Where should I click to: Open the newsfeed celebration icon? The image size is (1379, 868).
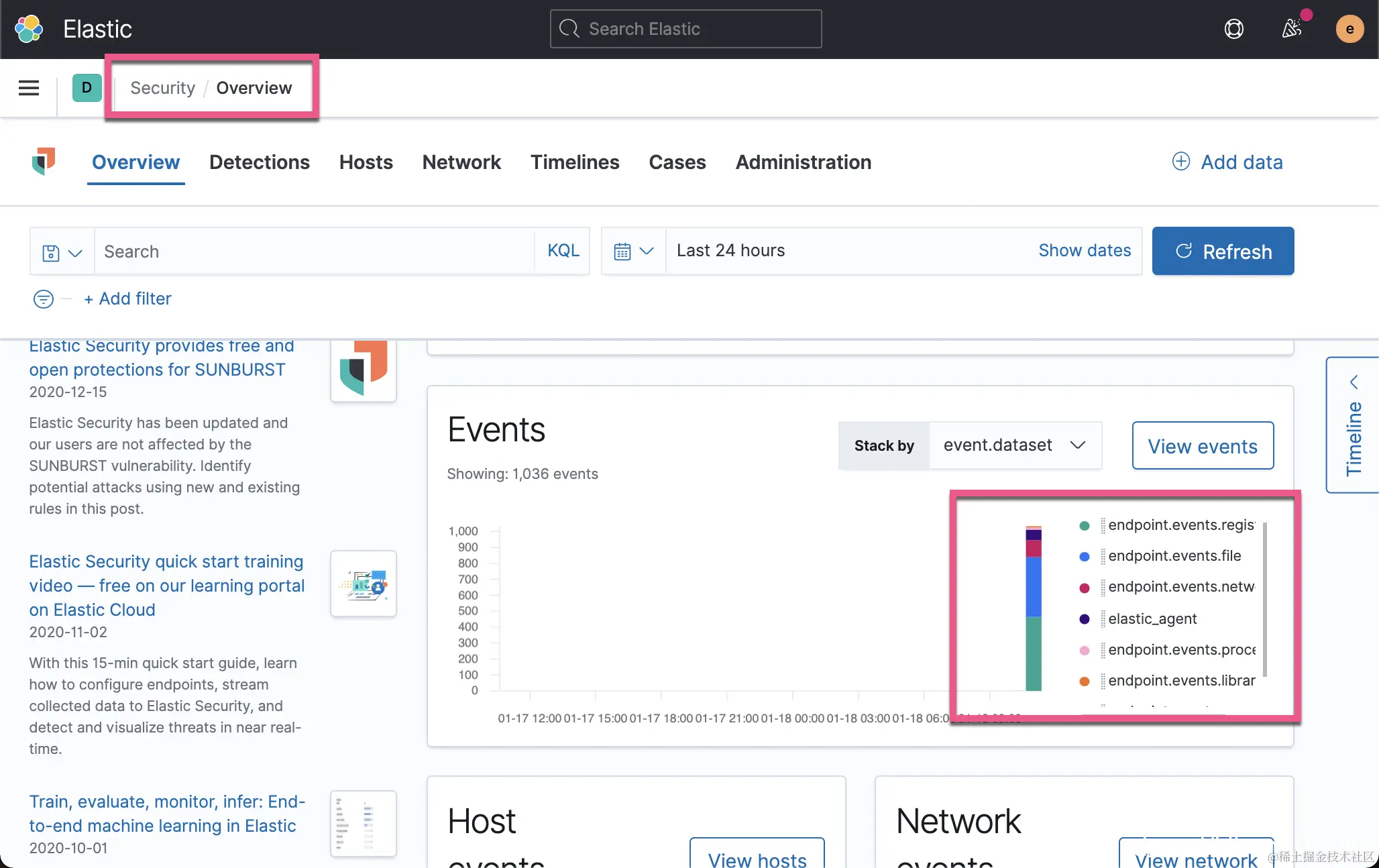1291,29
